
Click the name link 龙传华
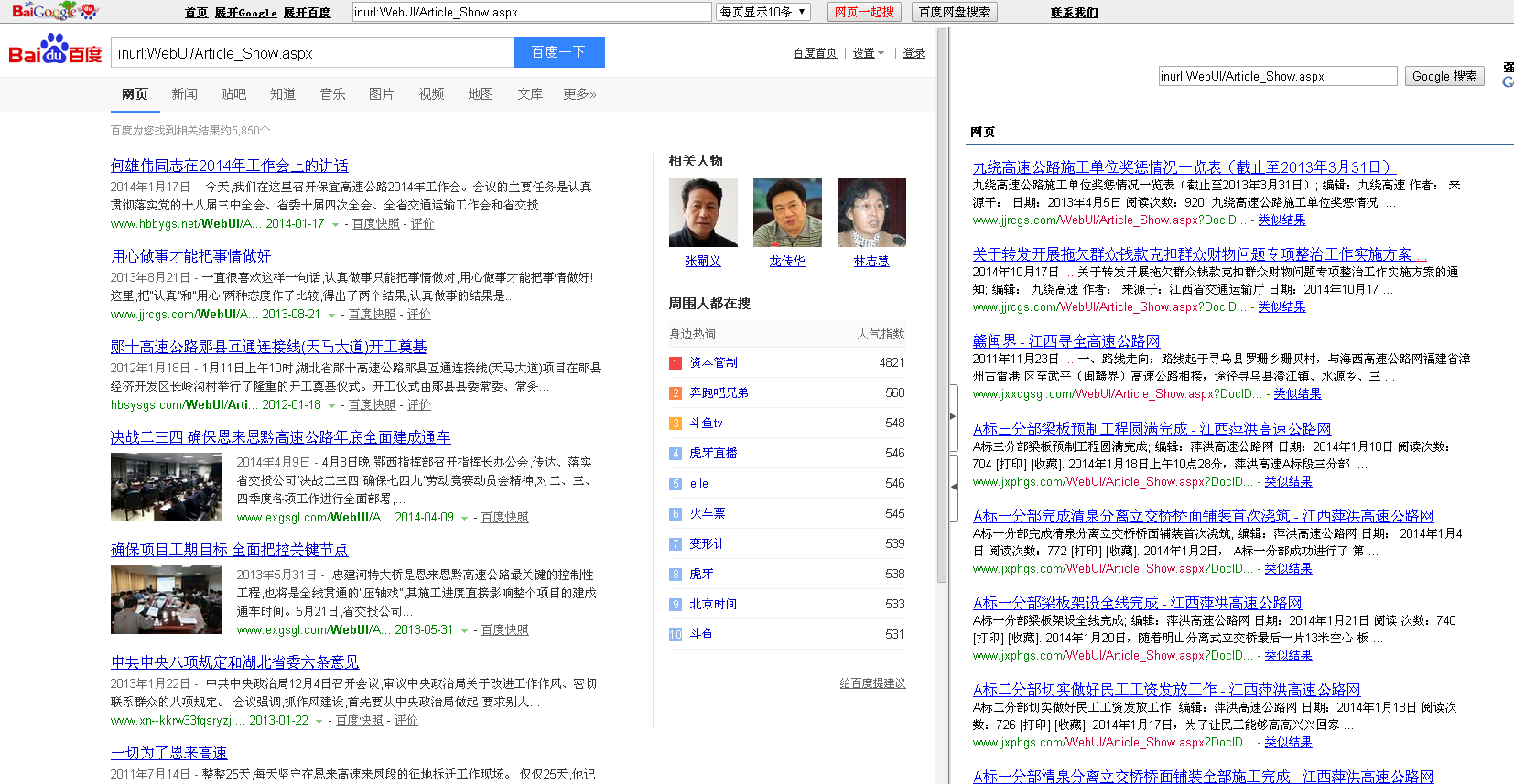(x=787, y=262)
